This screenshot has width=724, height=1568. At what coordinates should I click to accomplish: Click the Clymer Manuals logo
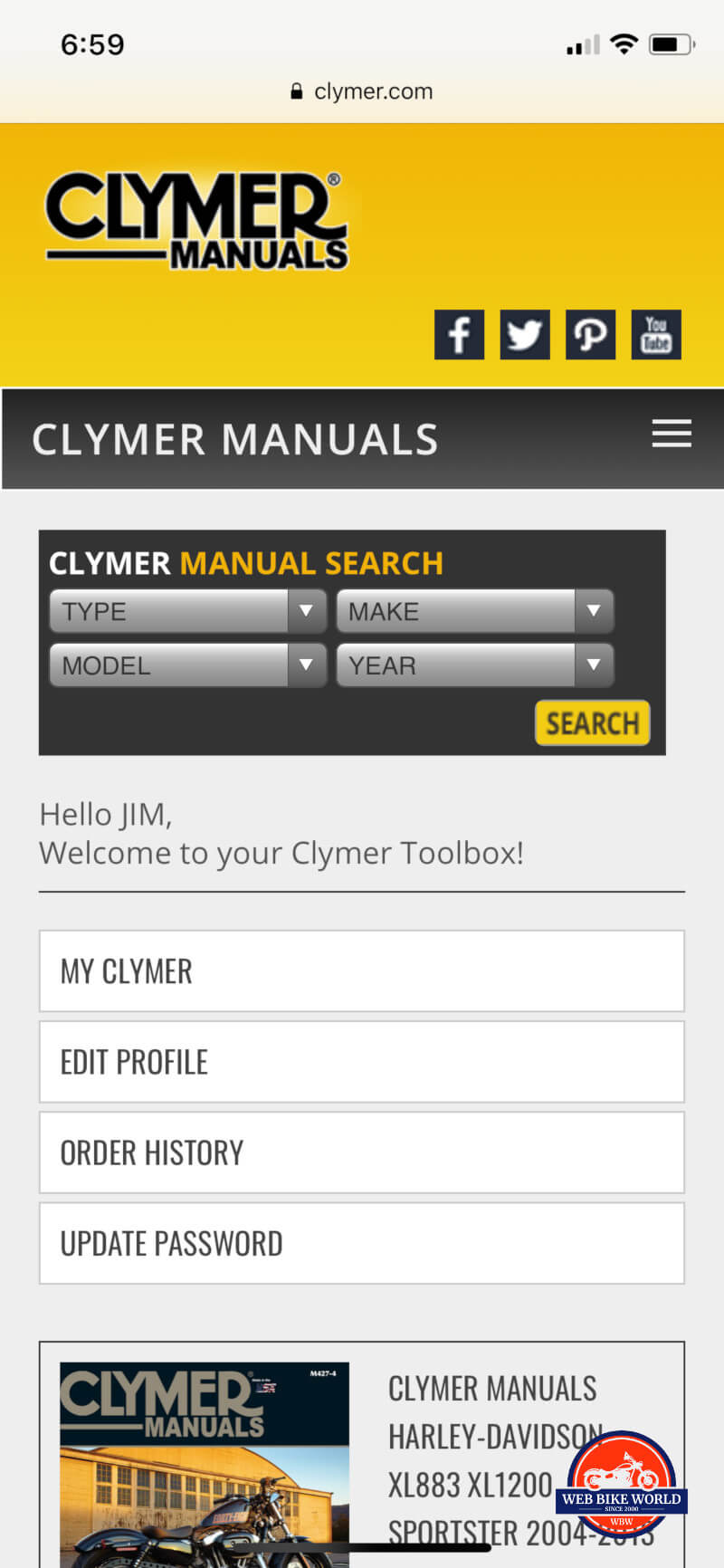click(x=196, y=222)
